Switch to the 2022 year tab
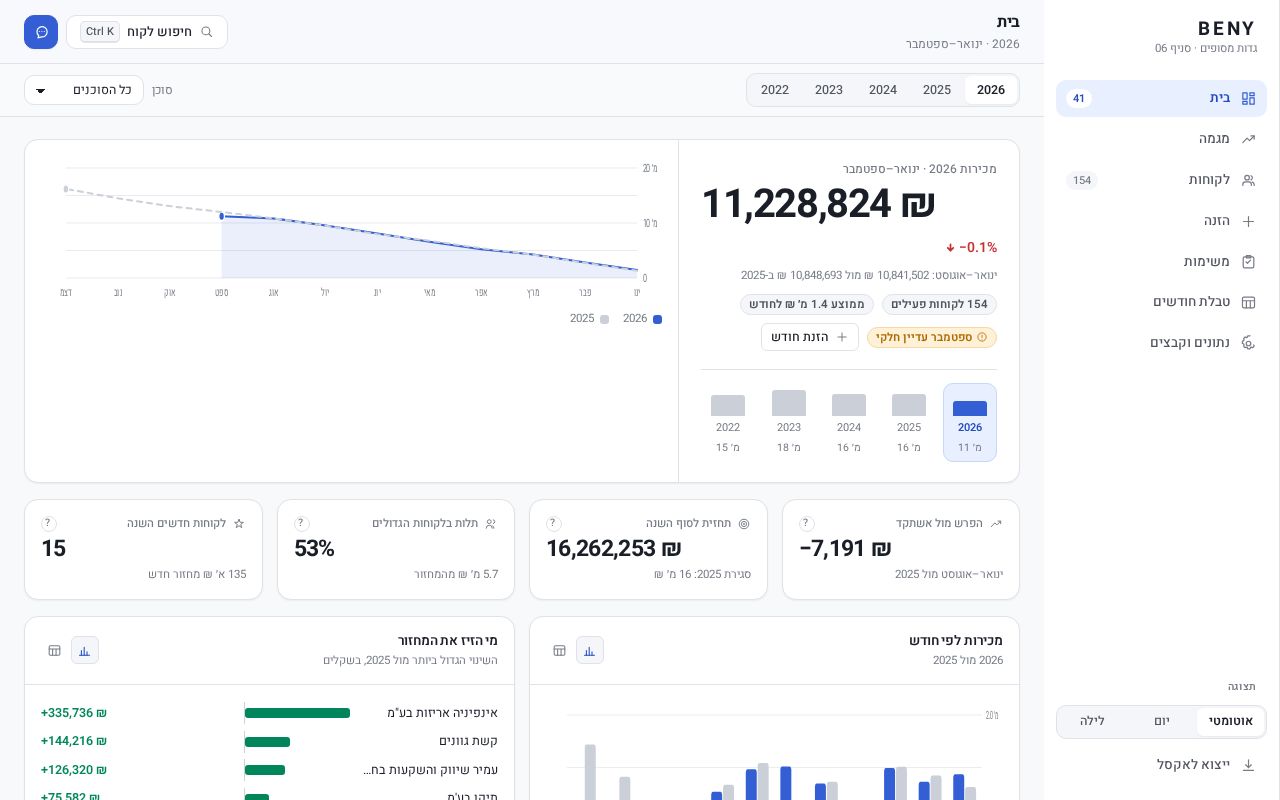The image size is (1280, 800). (775, 90)
